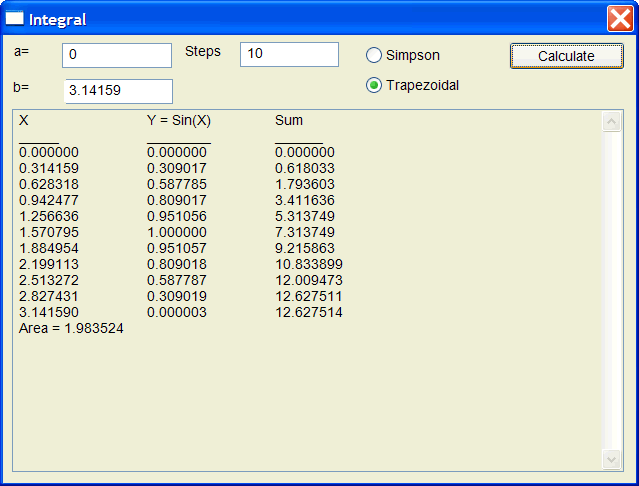This screenshot has height=486, width=639.
Task: Select X value 2.513272
Action: point(49,280)
